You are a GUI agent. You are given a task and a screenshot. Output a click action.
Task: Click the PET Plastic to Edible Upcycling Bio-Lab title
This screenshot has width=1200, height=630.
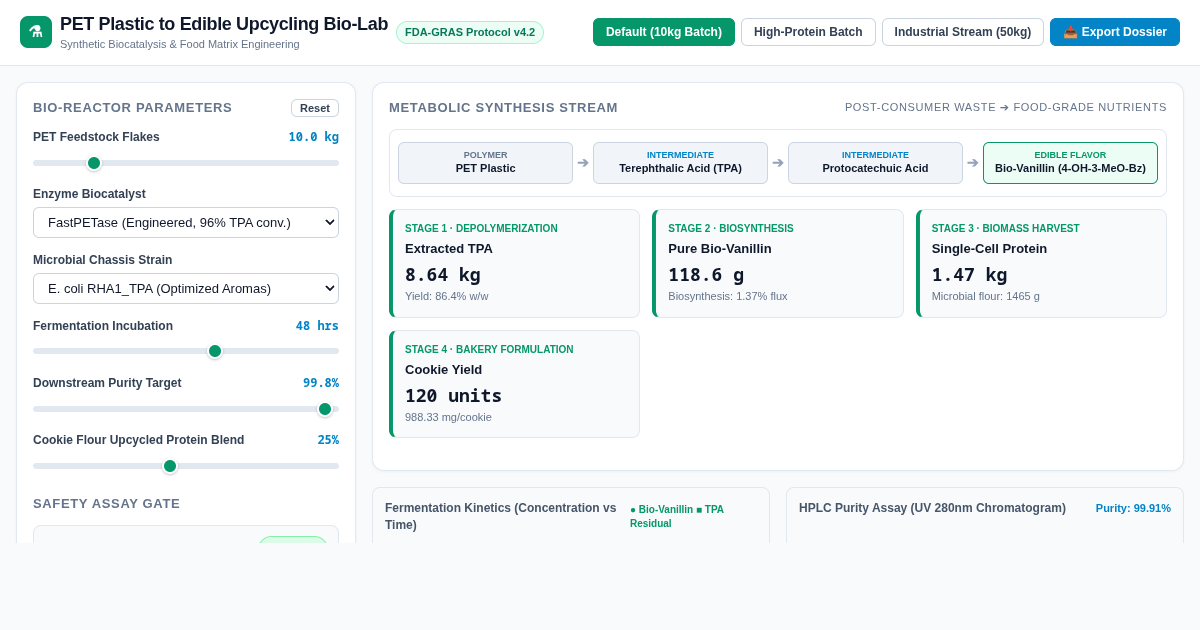(x=224, y=24)
